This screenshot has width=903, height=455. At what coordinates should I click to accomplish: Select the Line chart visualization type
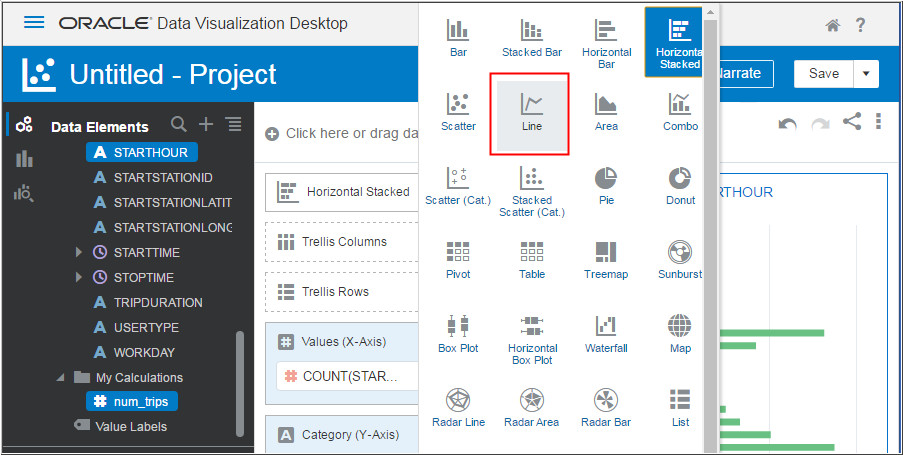531,112
